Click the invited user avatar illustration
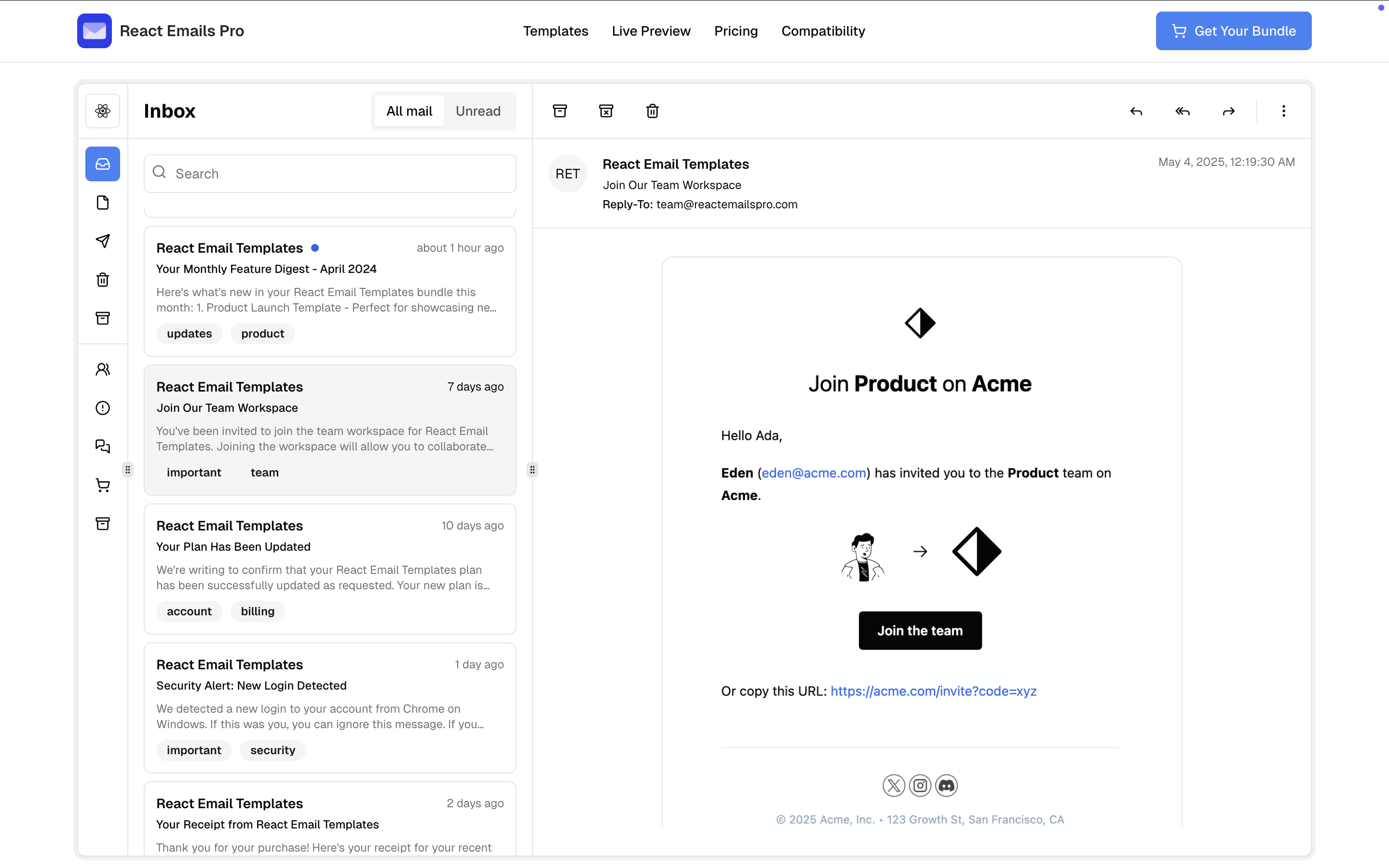 [863, 557]
